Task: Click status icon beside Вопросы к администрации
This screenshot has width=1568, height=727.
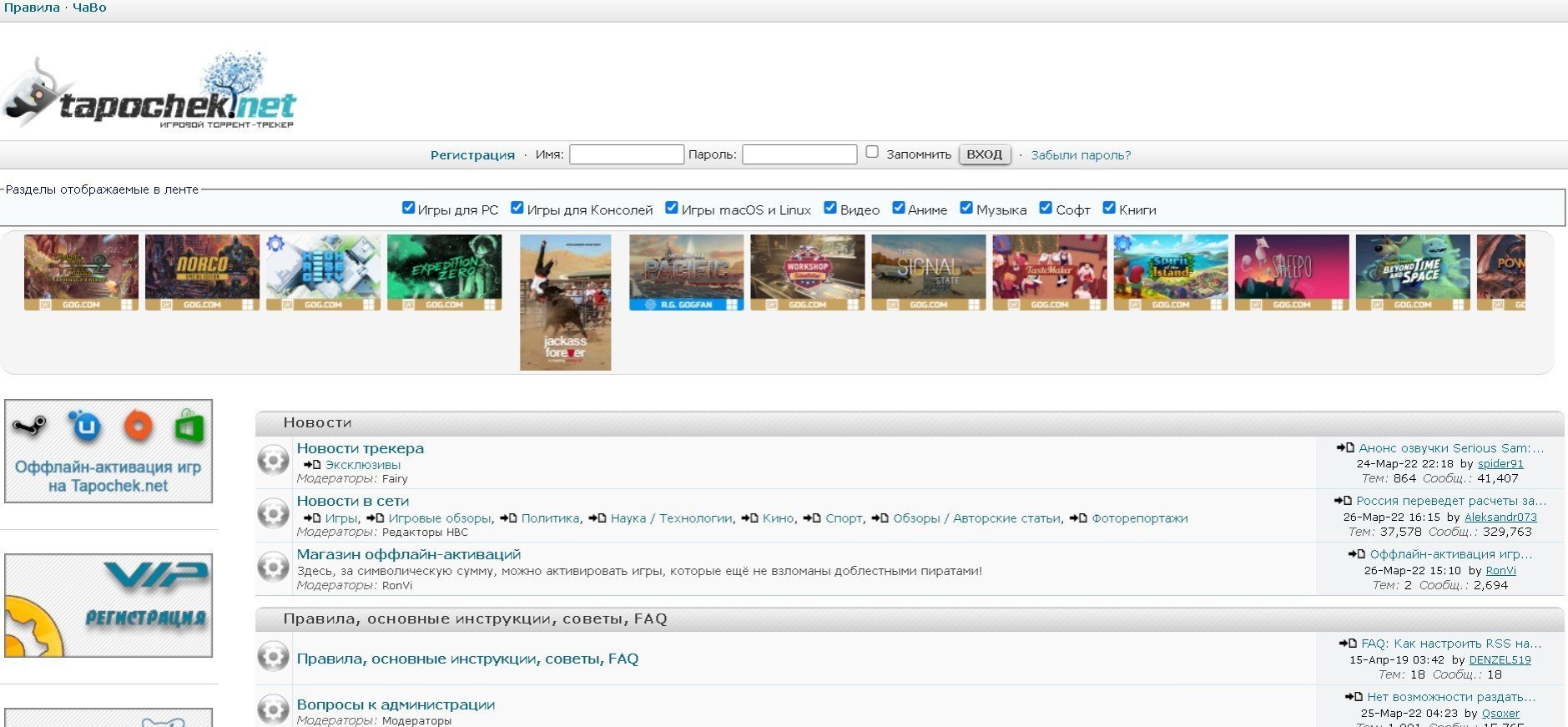Action: pos(273,709)
